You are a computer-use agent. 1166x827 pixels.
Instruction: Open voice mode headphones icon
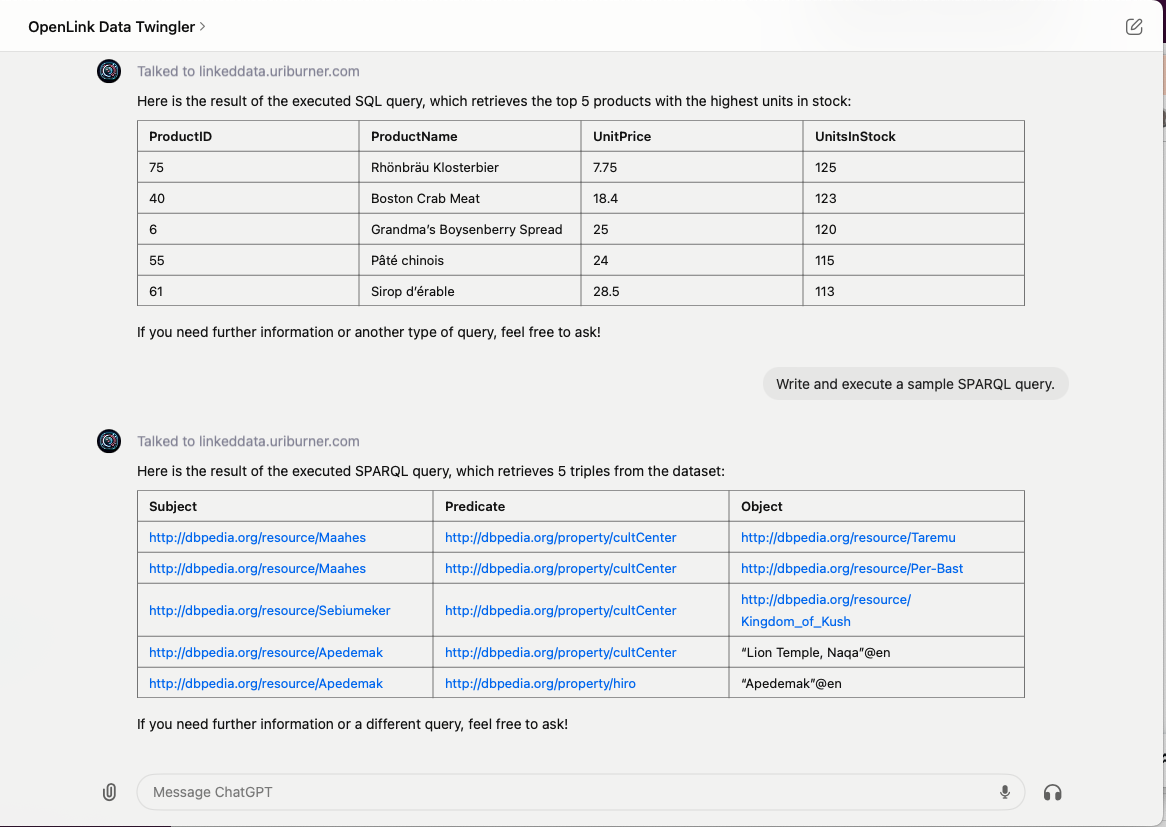tap(1052, 792)
